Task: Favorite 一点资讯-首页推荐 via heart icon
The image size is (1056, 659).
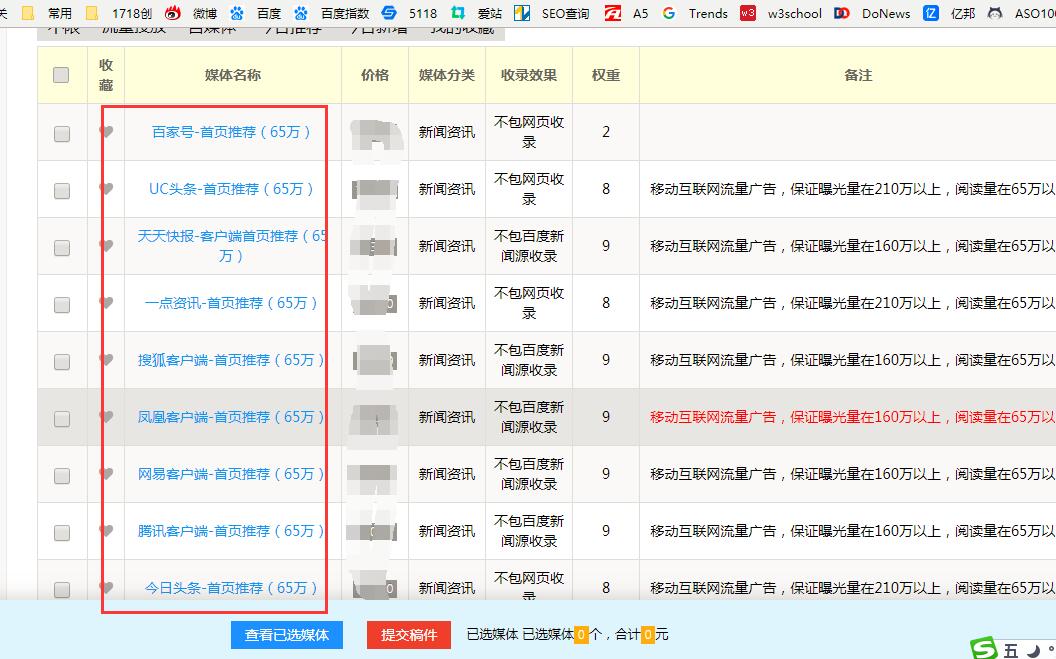Action: pyautogui.click(x=106, y=302)
